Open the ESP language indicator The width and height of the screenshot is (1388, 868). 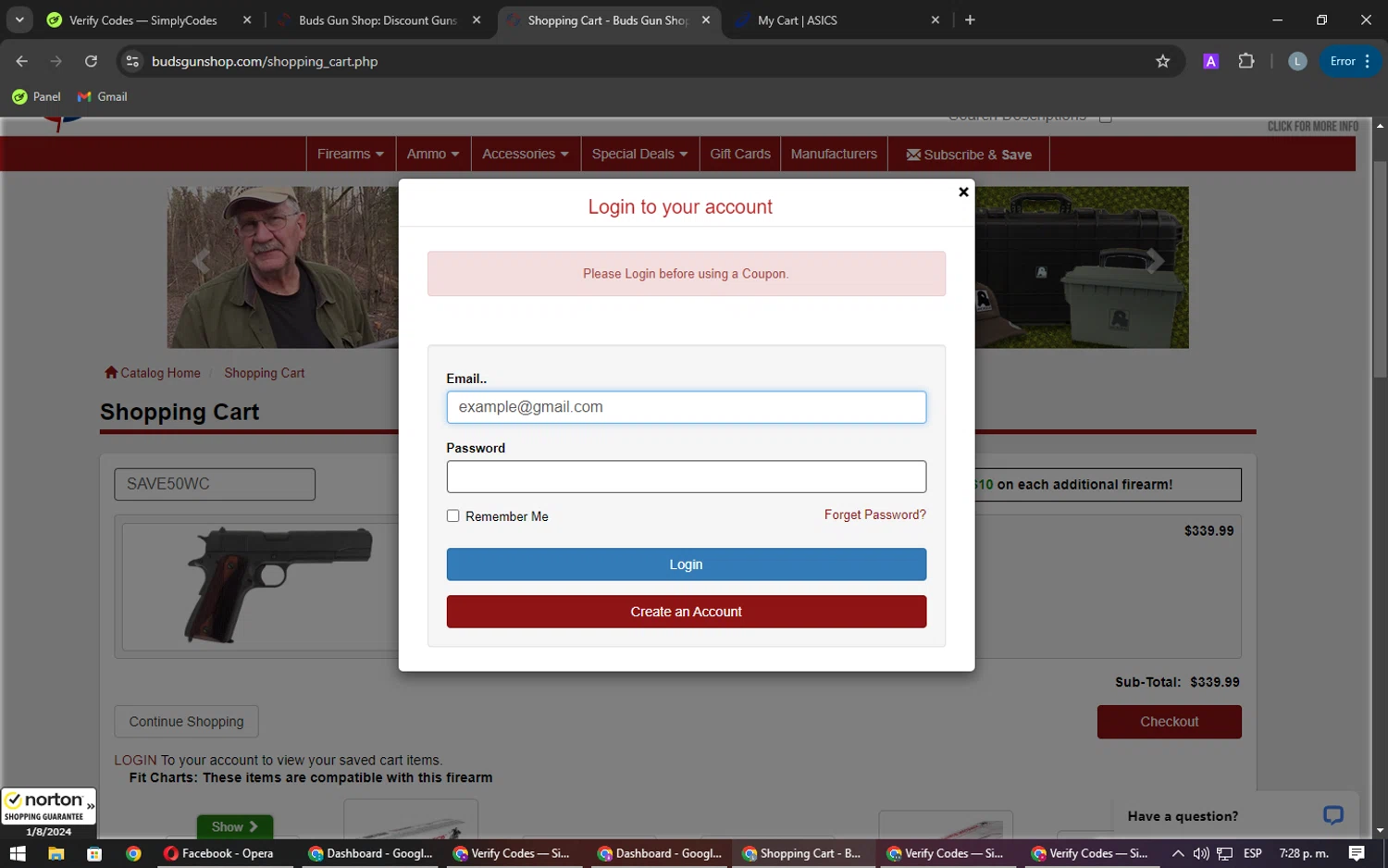pyautogui.click(x=1253, y=853)
